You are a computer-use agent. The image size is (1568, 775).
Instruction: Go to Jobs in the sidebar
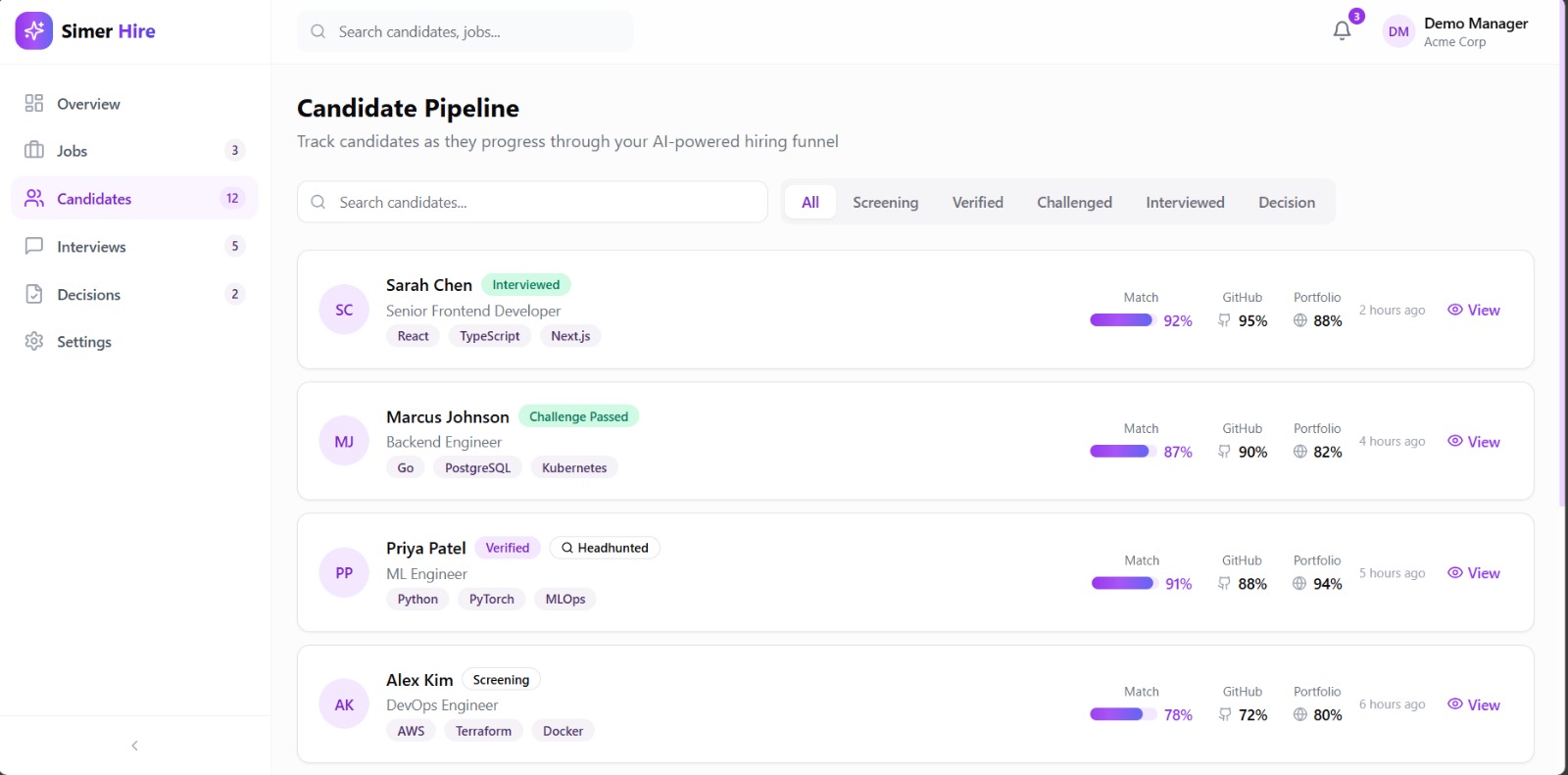click(72, 151)
